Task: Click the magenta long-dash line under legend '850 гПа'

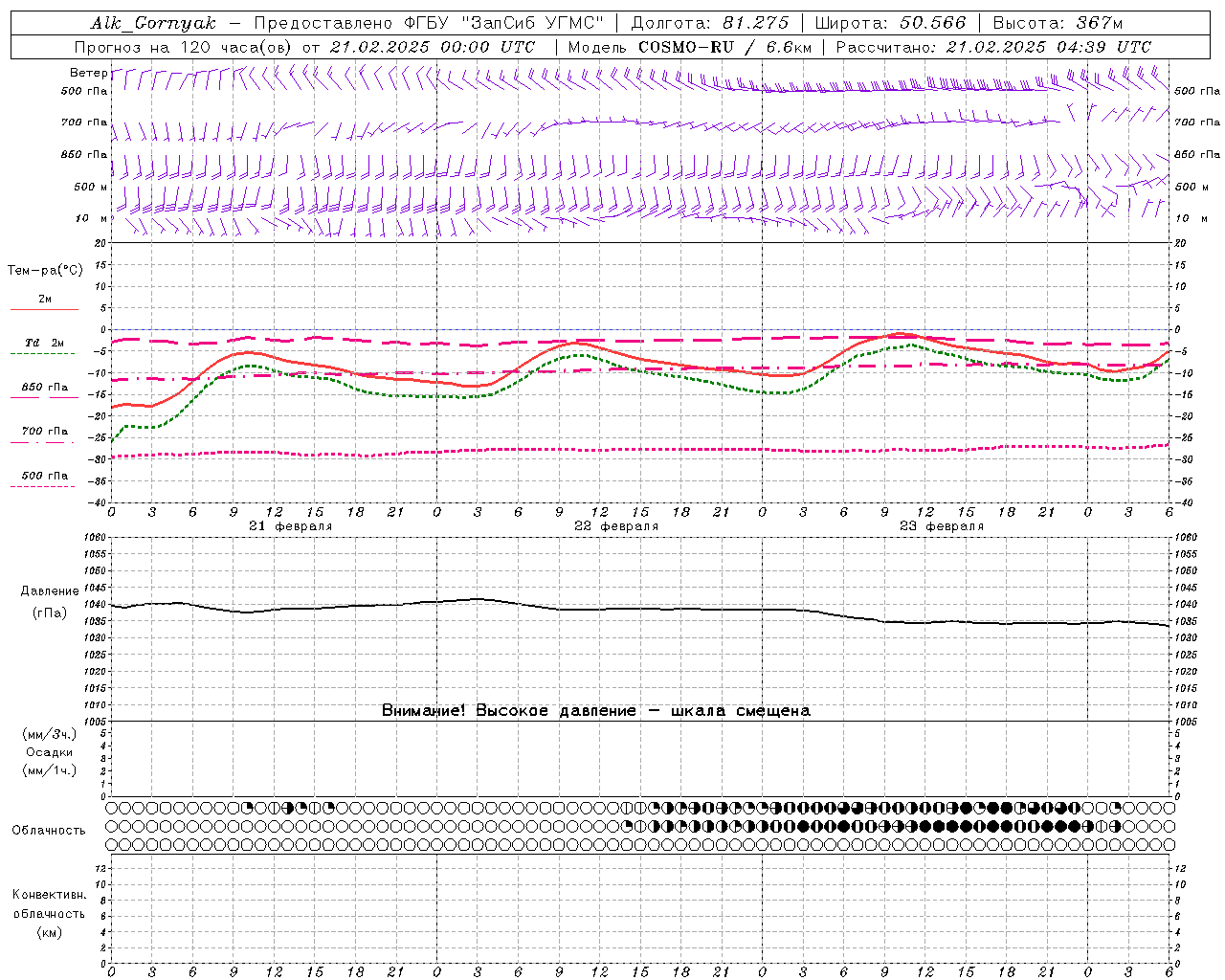Action: 44,398
